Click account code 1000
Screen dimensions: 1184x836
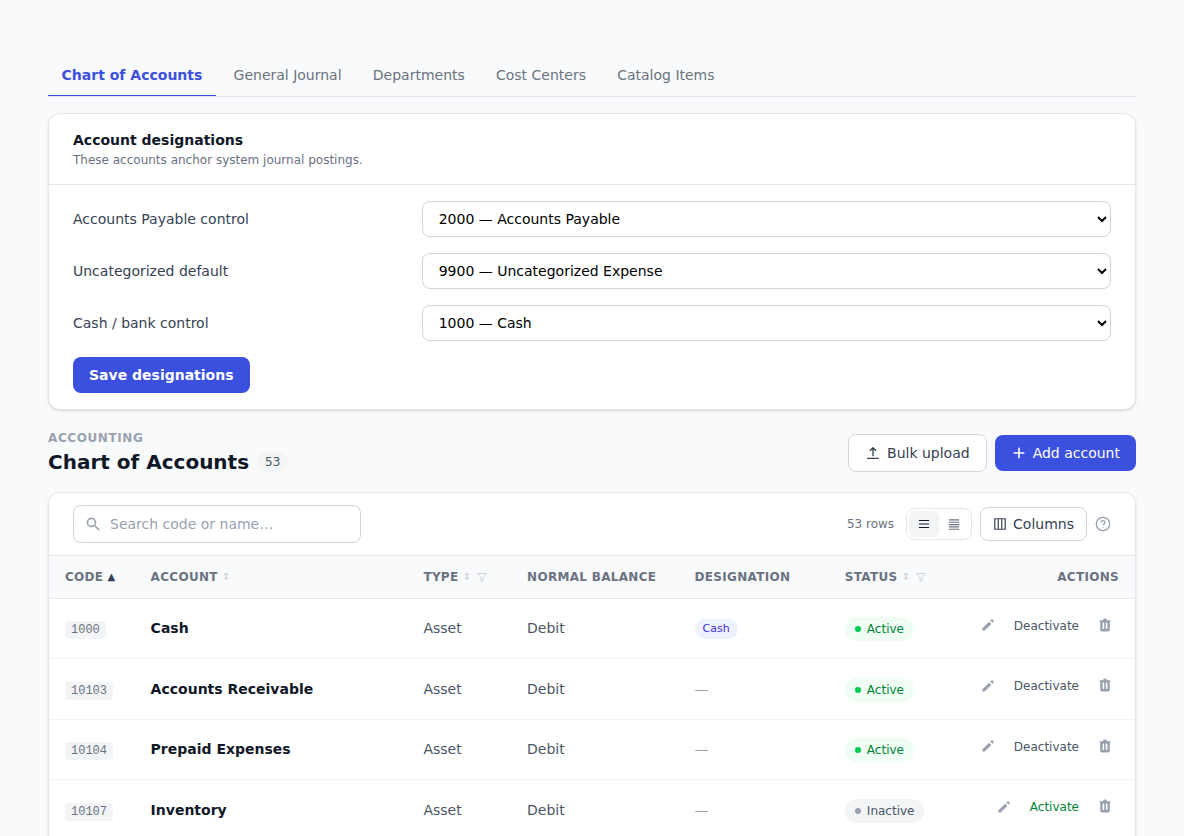85,629
